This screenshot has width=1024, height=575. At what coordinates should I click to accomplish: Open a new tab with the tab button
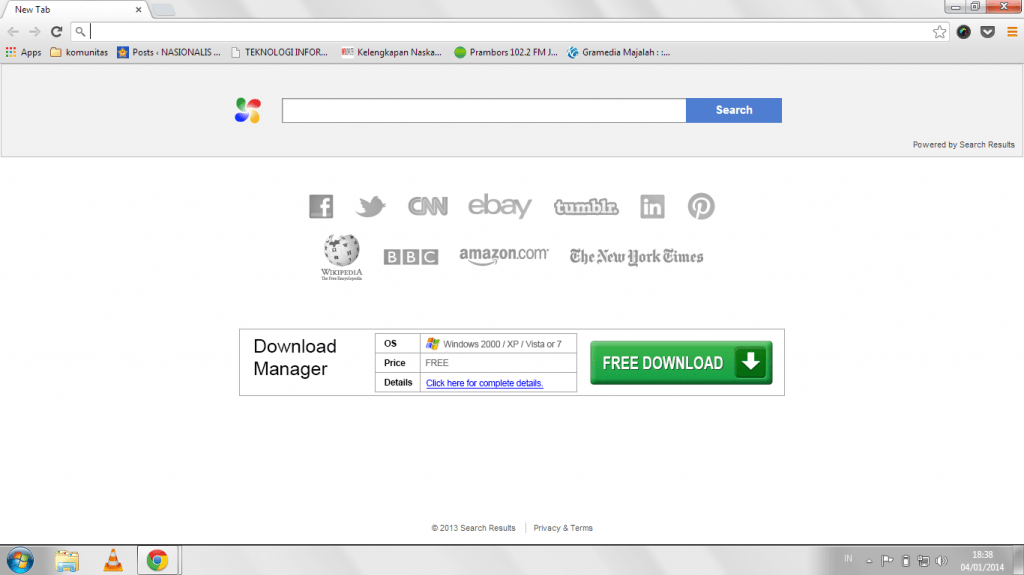(163, 10)
